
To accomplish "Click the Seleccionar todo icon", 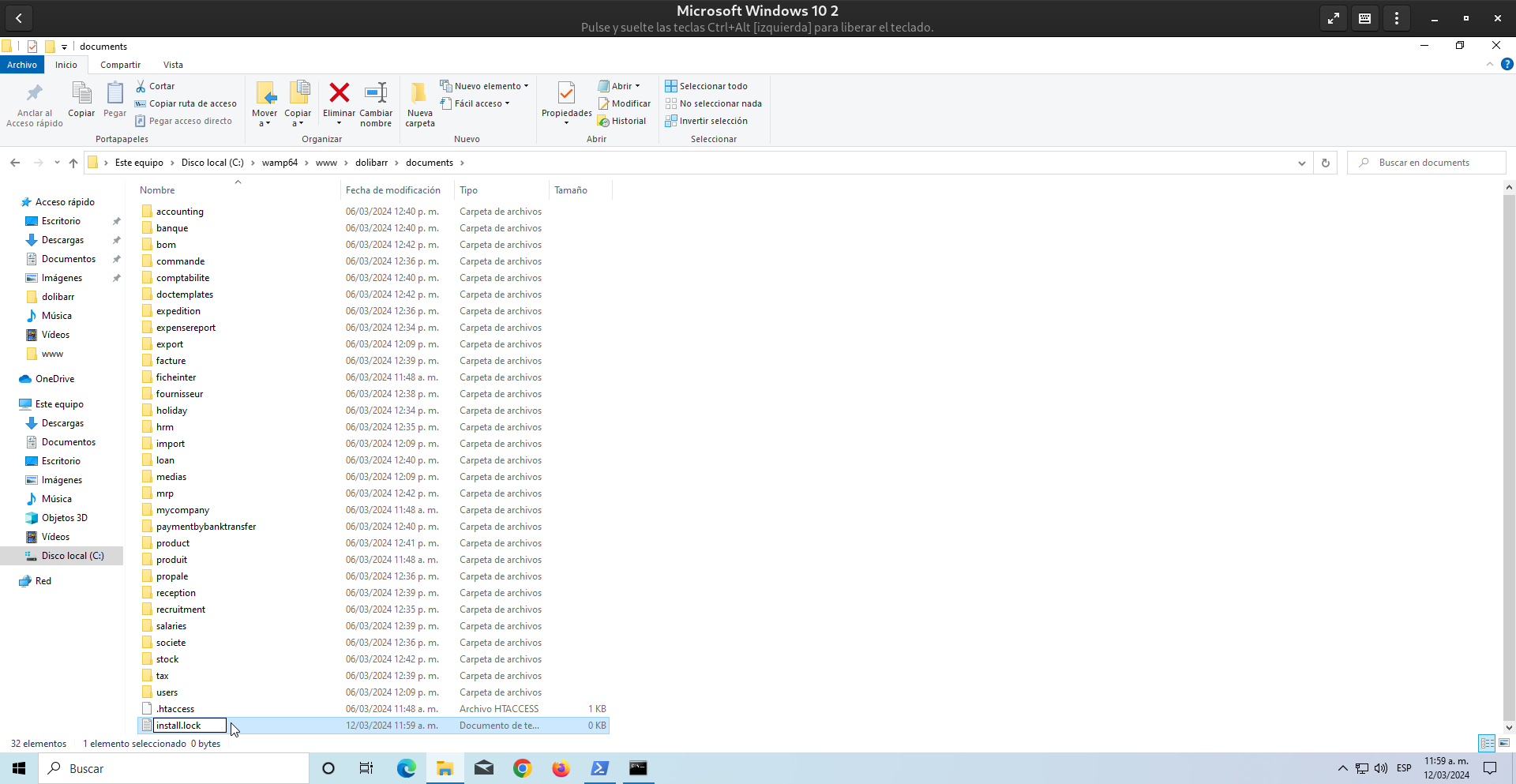I will 671,86.
